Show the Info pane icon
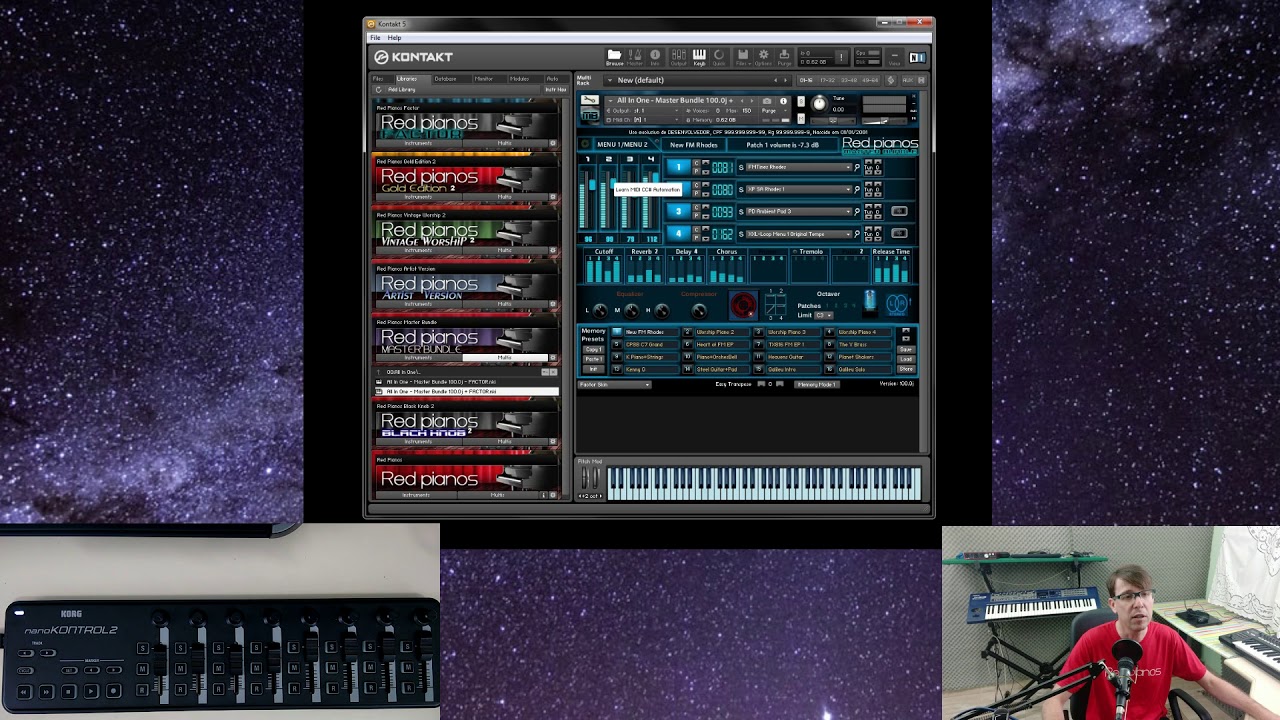The image size is (1280, 720). pyautogui.click(x=655, y=56)
